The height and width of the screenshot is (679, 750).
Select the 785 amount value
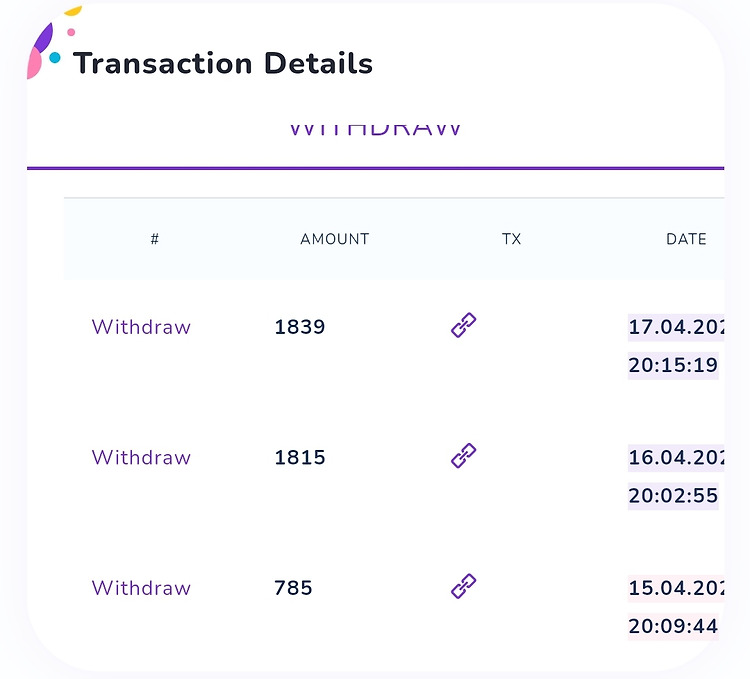[293, 588]
